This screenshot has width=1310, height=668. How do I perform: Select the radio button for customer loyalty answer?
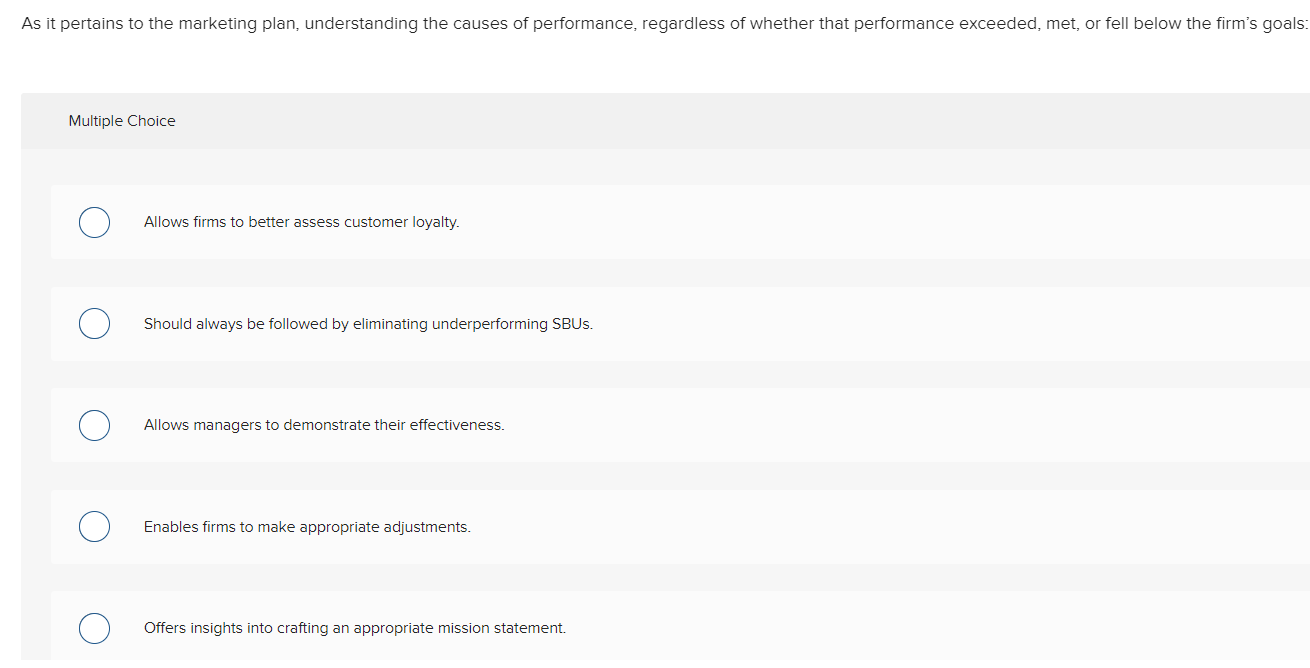coord(94,222)
